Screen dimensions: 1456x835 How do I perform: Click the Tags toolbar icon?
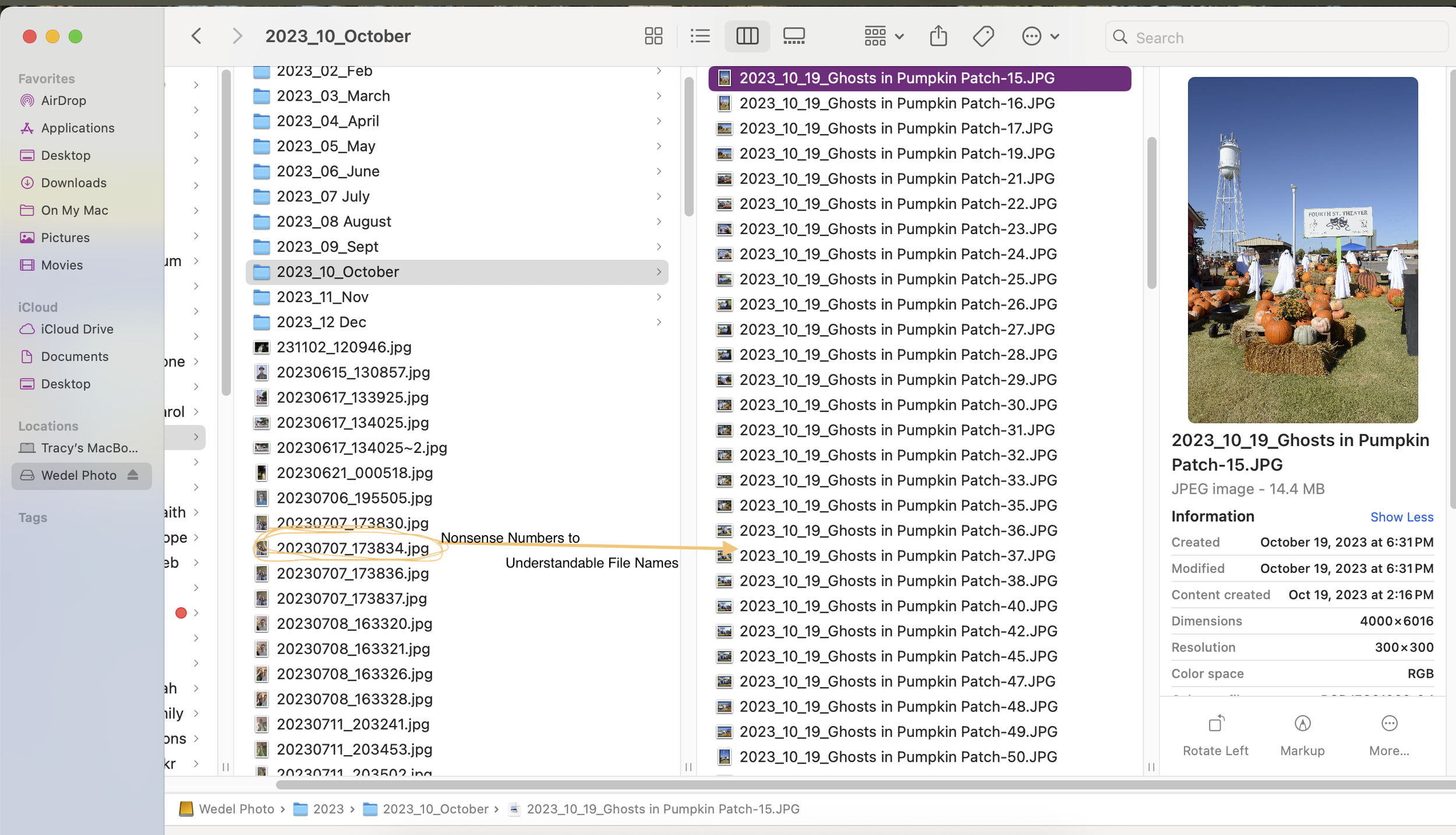(x=983, y=36)
